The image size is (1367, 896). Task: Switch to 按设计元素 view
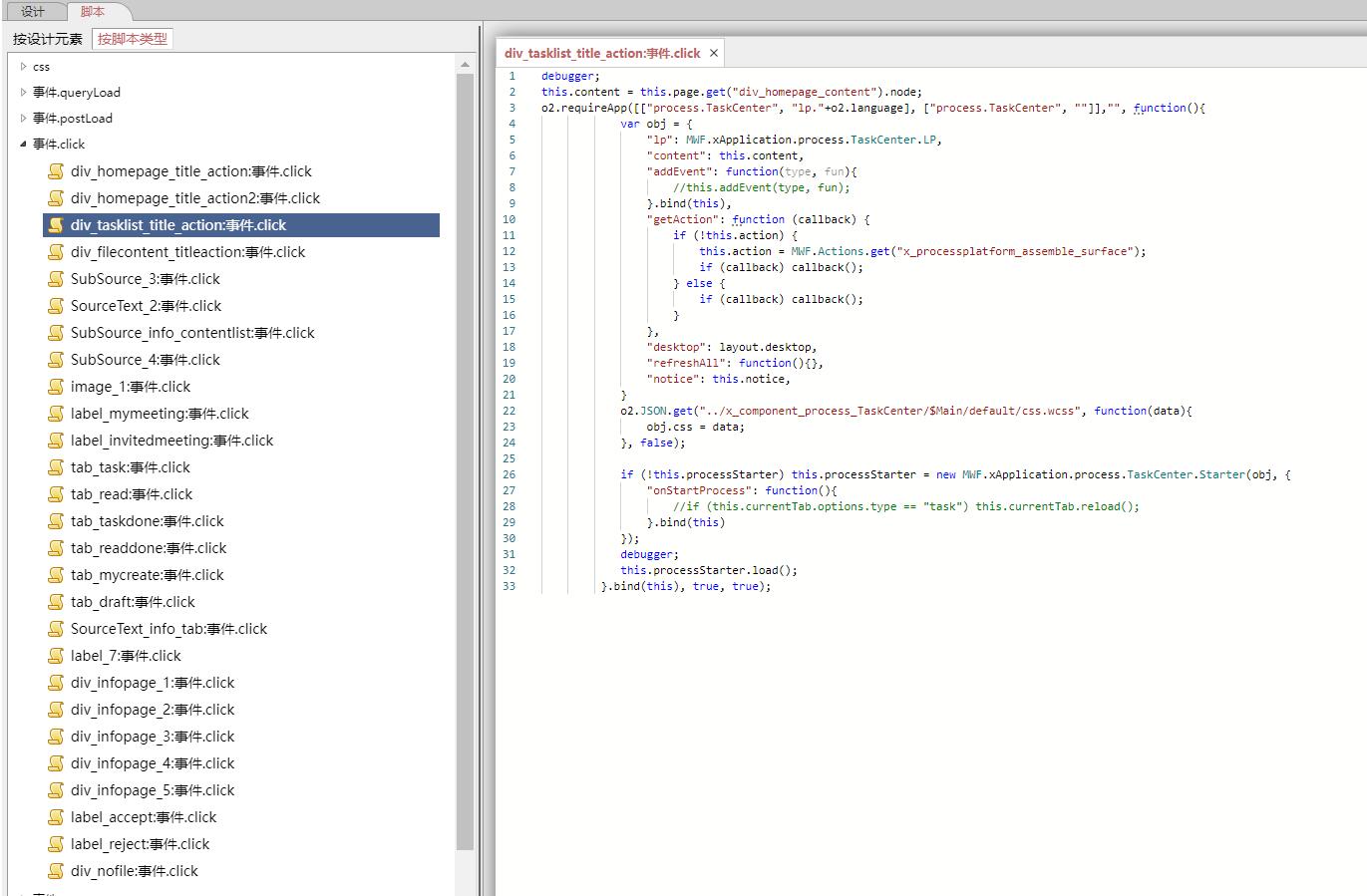[x=47, y=39]
